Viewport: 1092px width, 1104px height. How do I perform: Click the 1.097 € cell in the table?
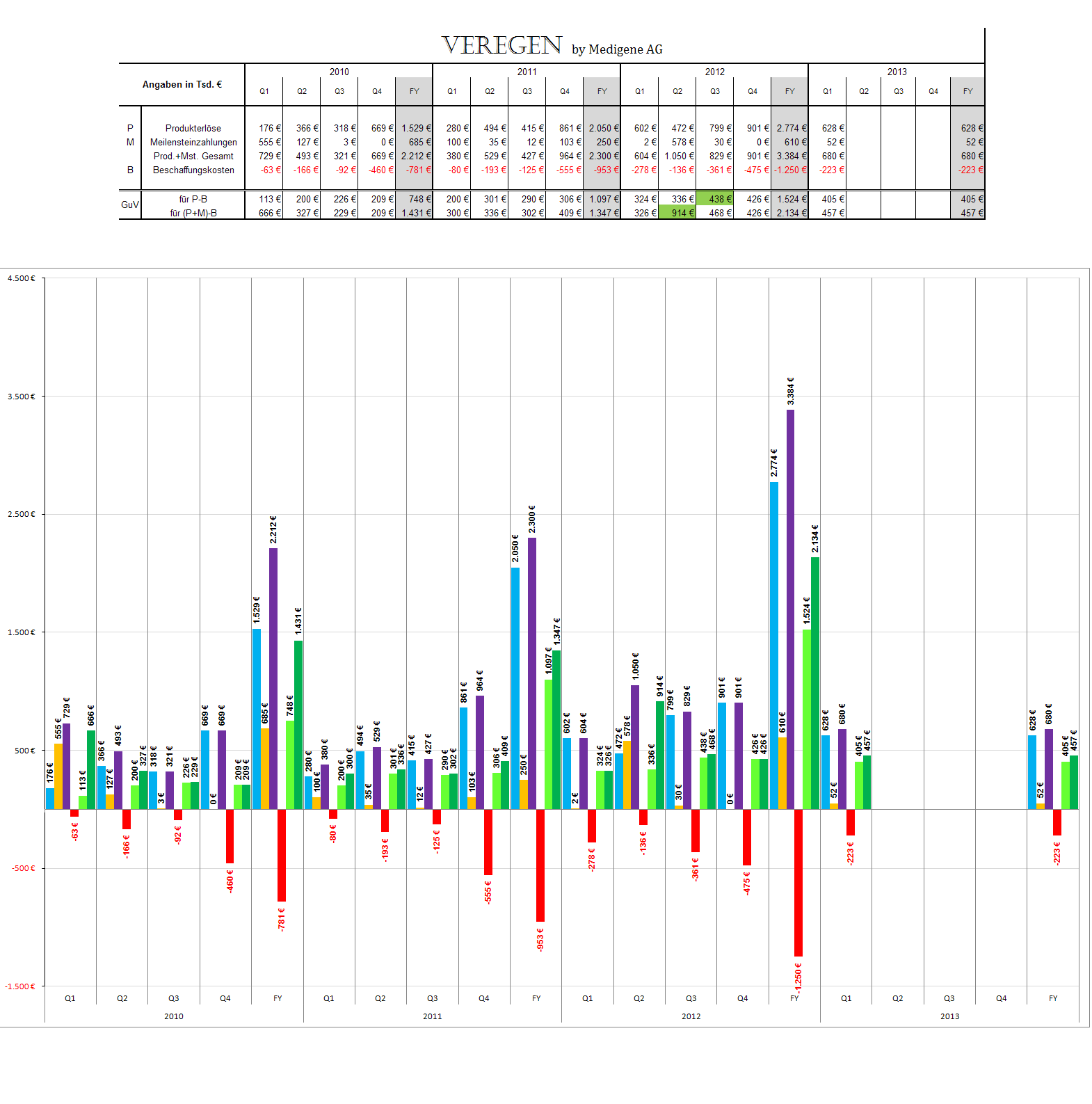[604, 199]
